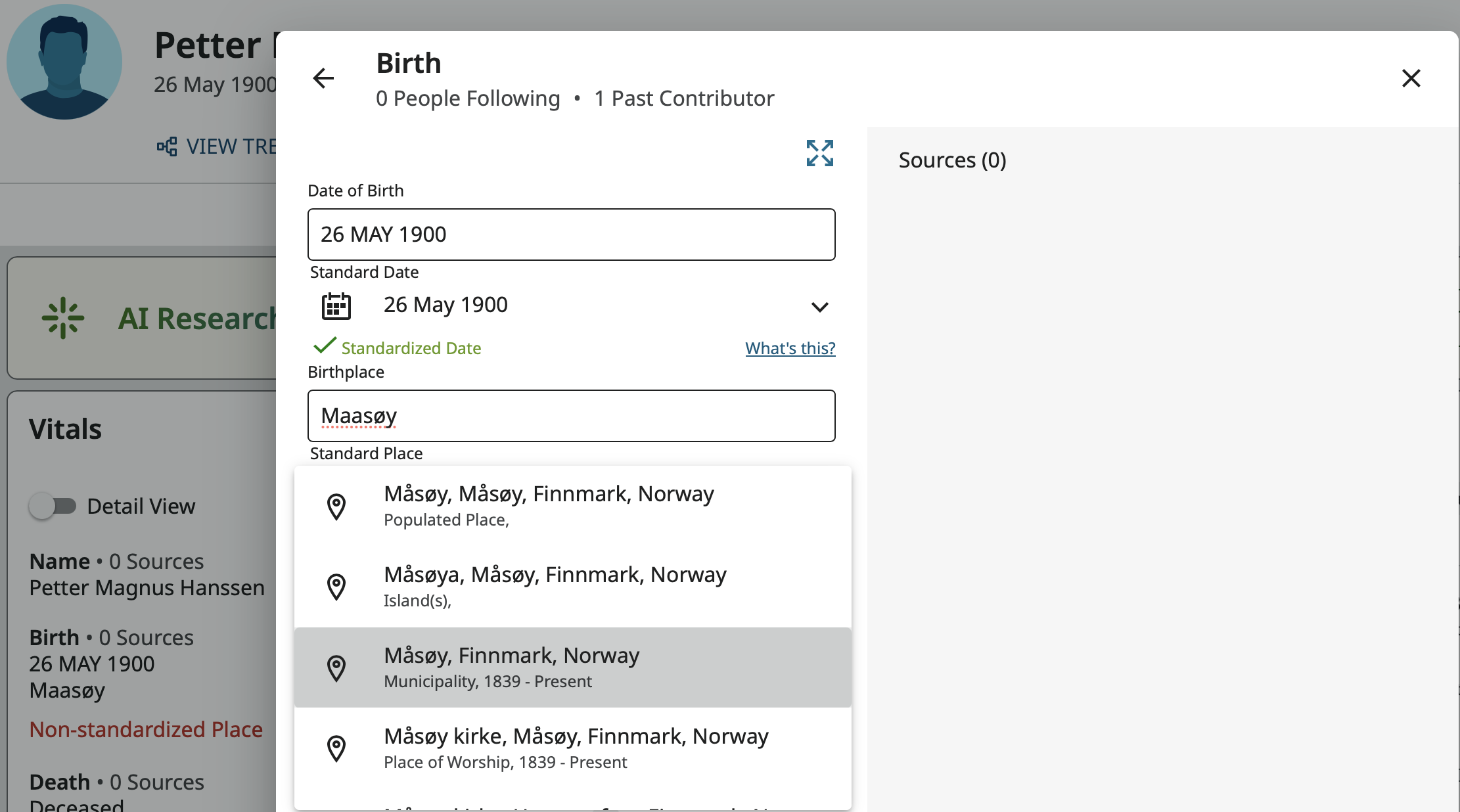1460x812 pixels.
Task: Click the Date of Birth input field
Action: (571, 235)
